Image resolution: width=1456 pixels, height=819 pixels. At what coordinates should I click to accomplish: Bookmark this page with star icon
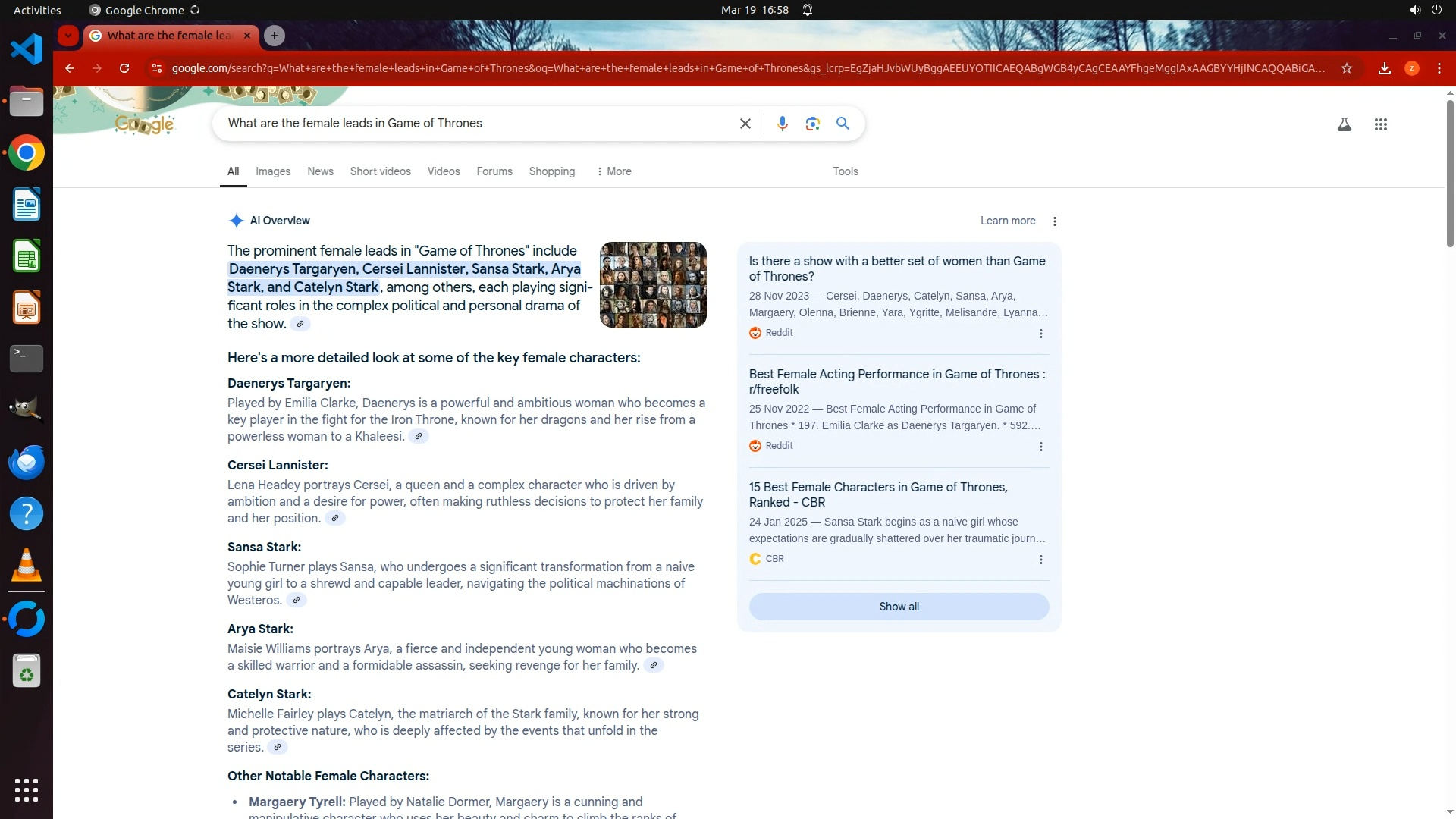(1346, 68)
